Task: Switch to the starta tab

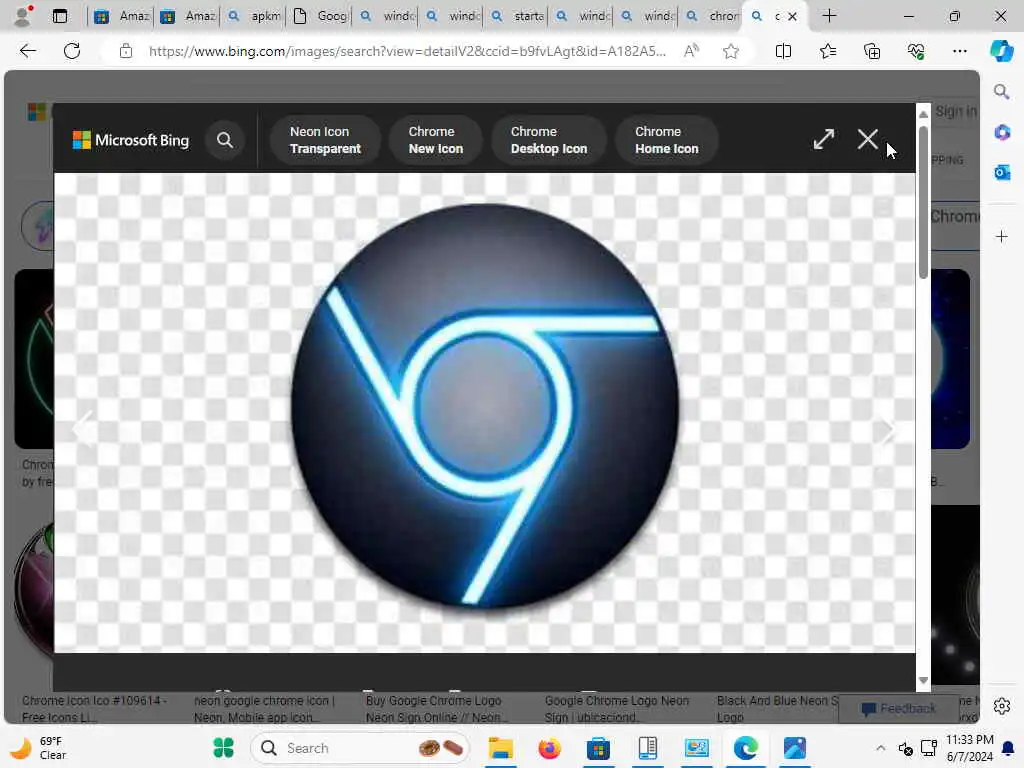Action: pyautogui.click(x=516, y=16)
